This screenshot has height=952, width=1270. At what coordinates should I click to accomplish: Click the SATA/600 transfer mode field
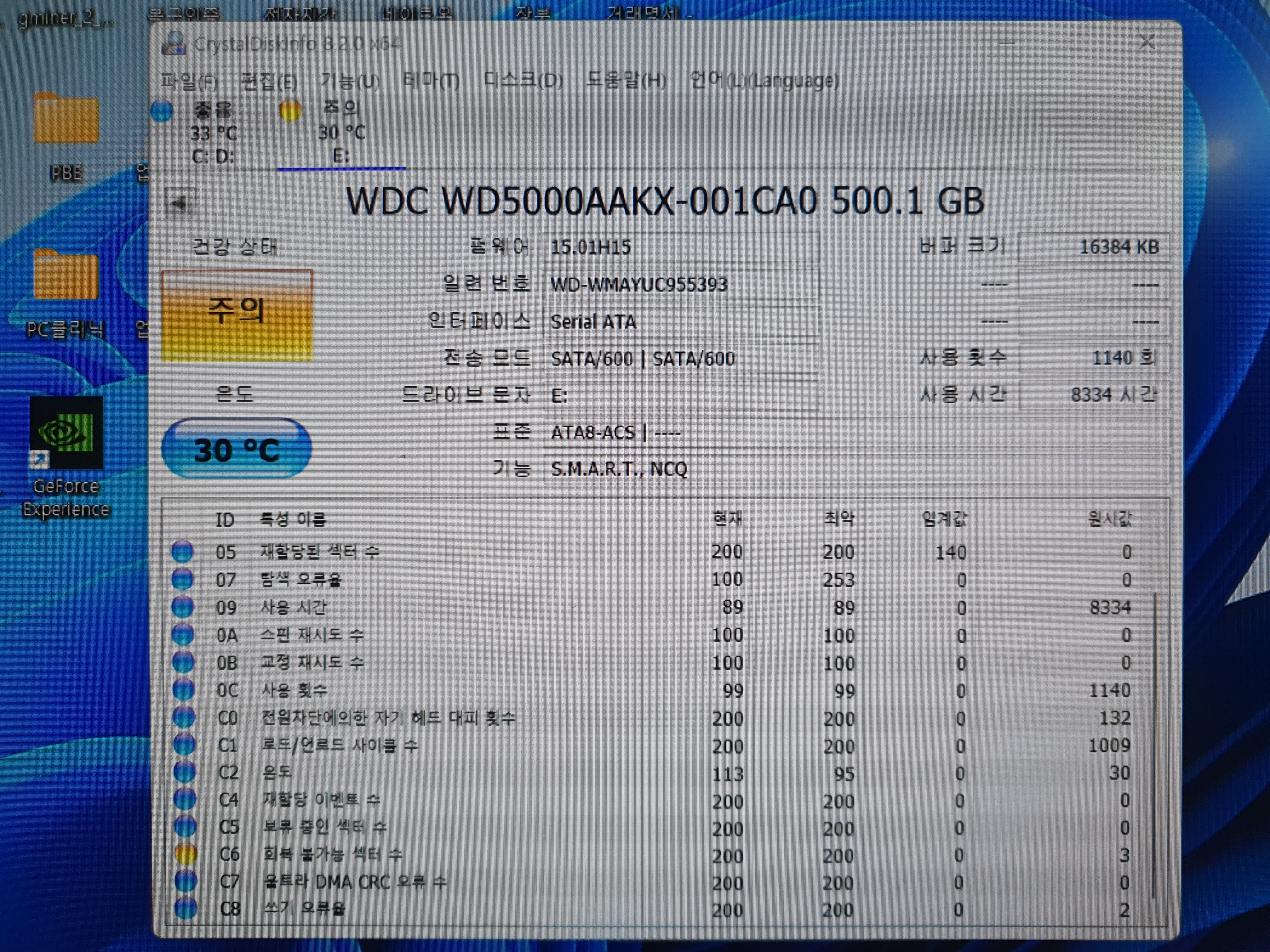click(681, 359)
